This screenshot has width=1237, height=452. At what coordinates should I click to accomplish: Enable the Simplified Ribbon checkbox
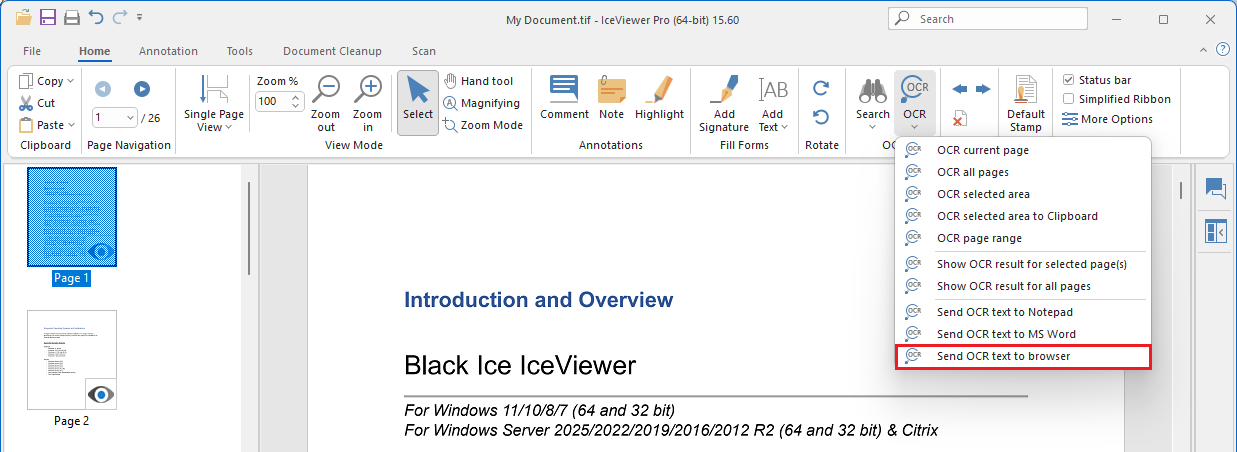click(1068, 99)
